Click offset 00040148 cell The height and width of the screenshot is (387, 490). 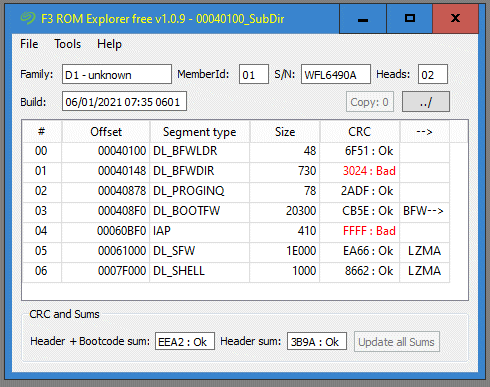click(106, 171)
